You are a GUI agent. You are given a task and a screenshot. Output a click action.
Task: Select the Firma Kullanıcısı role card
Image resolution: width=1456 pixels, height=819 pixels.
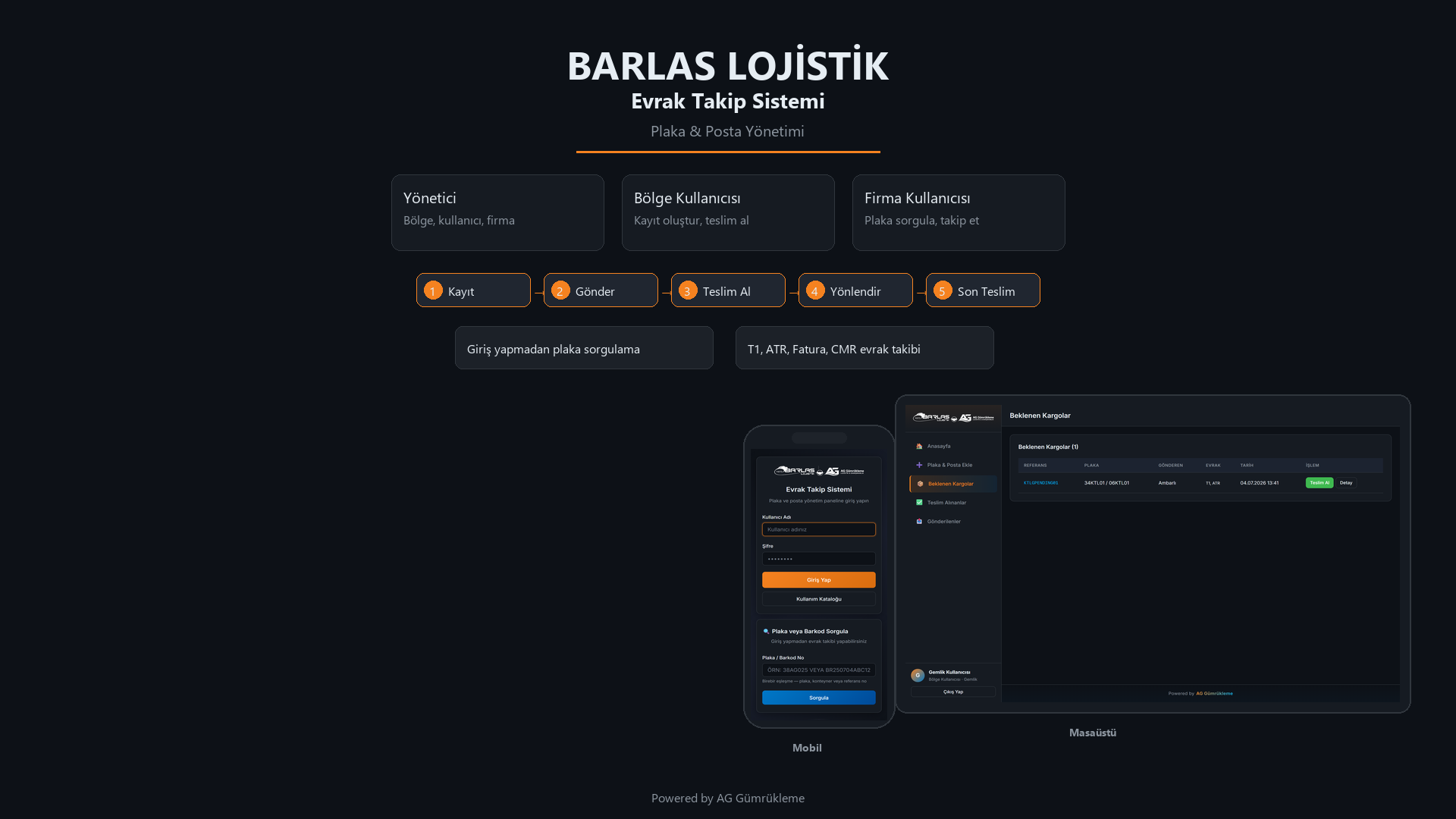959,212
